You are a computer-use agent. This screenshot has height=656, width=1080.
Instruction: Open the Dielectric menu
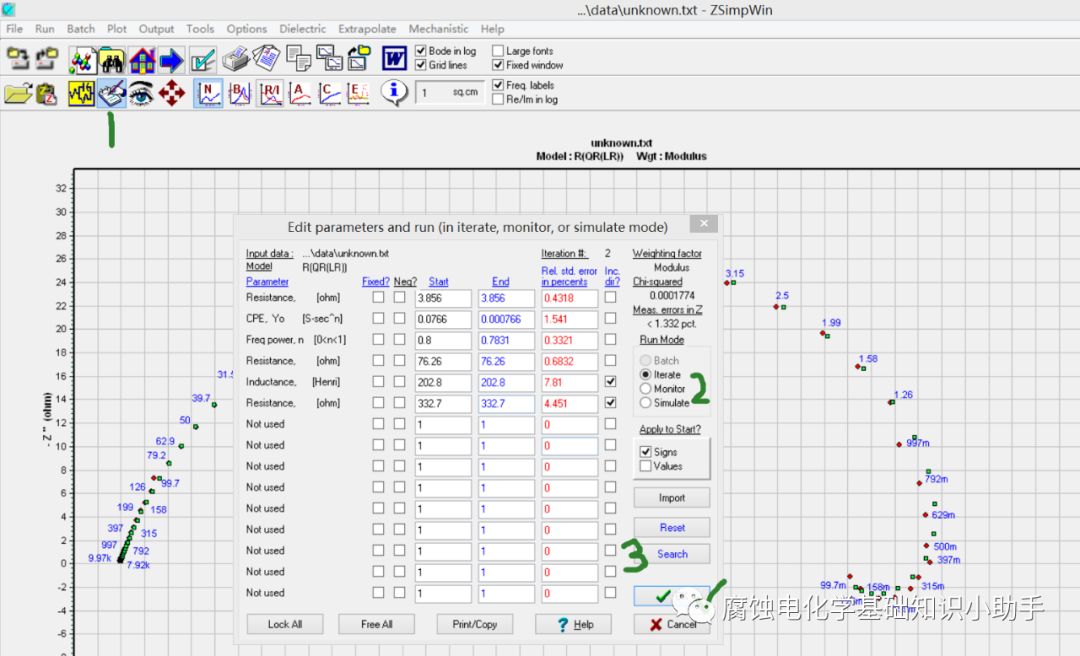(302, 29)
